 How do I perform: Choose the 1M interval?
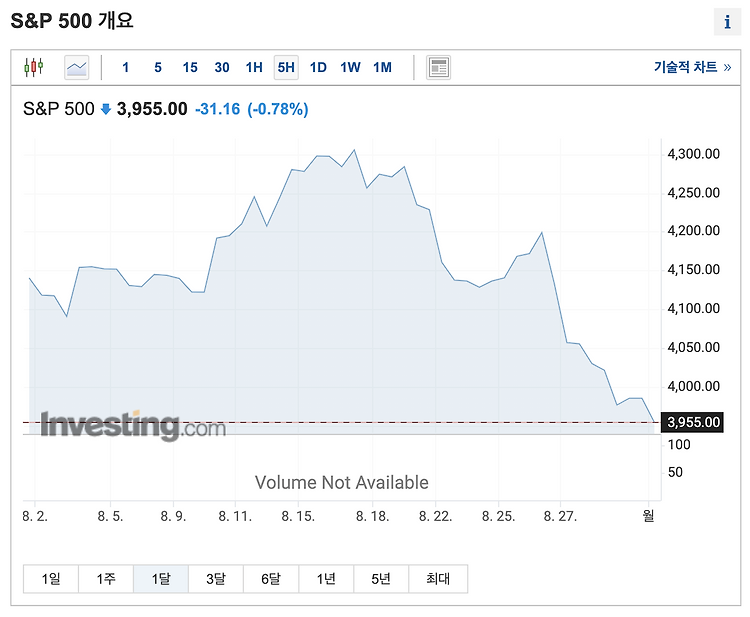[382, 67]
